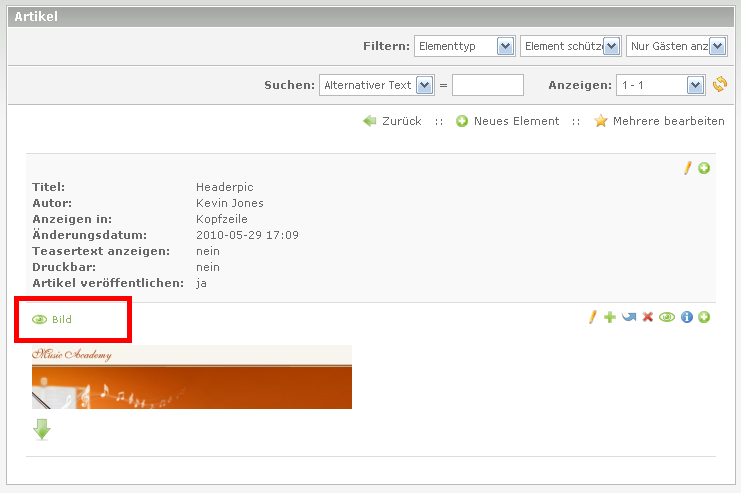Click the green cross add icon for Bild
This screenshot has width=741, height=493.
click(609, 317)
